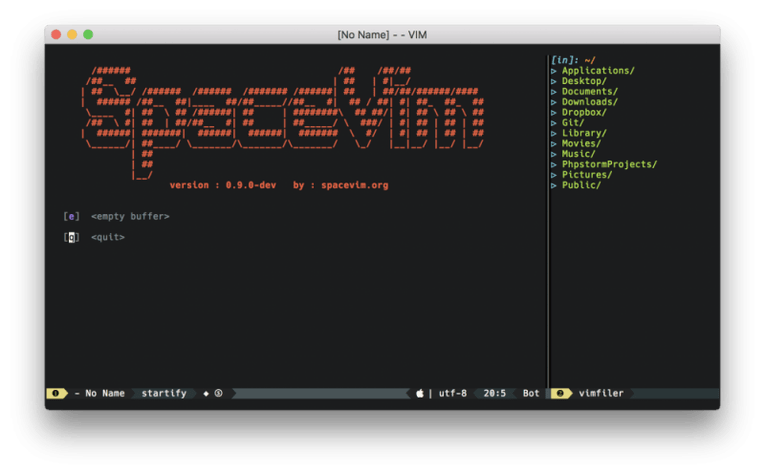The height and width of the screenshot is (474, 764).
Task: Expand the Music/ folder arrow
Action: [554, 154]
